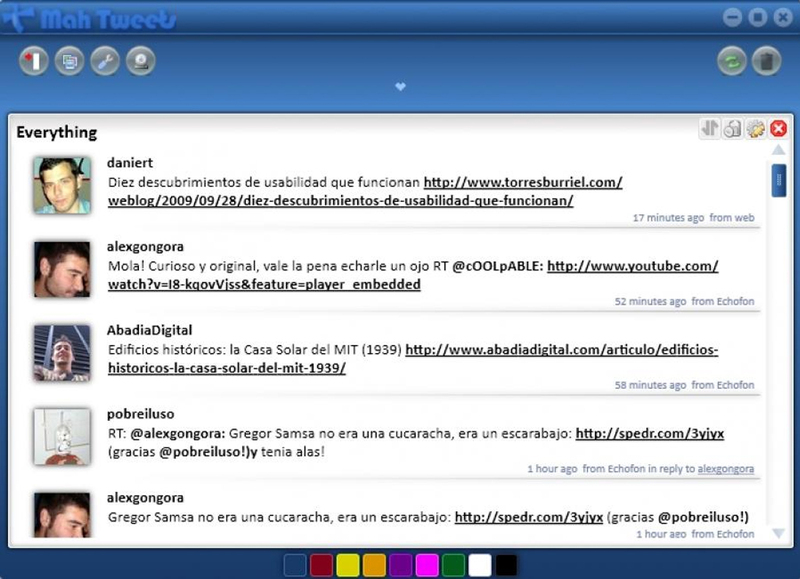Click username daniert

(130, 163)
